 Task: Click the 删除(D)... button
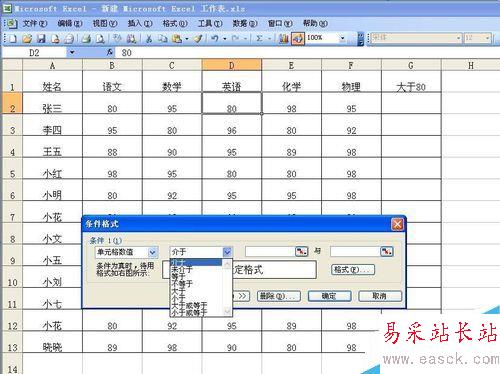pyautogui.click(x=279, y=296)
